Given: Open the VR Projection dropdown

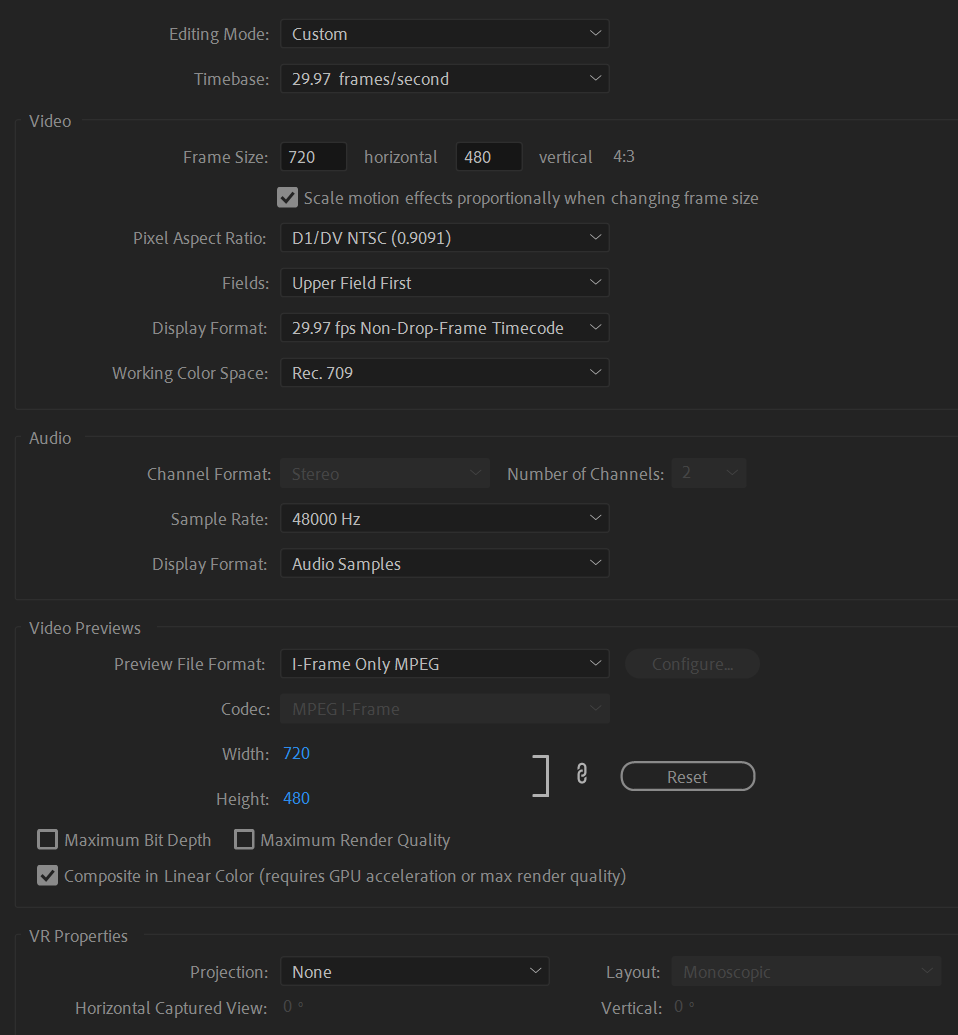Looking at the screenshot, I should (414, 971).
